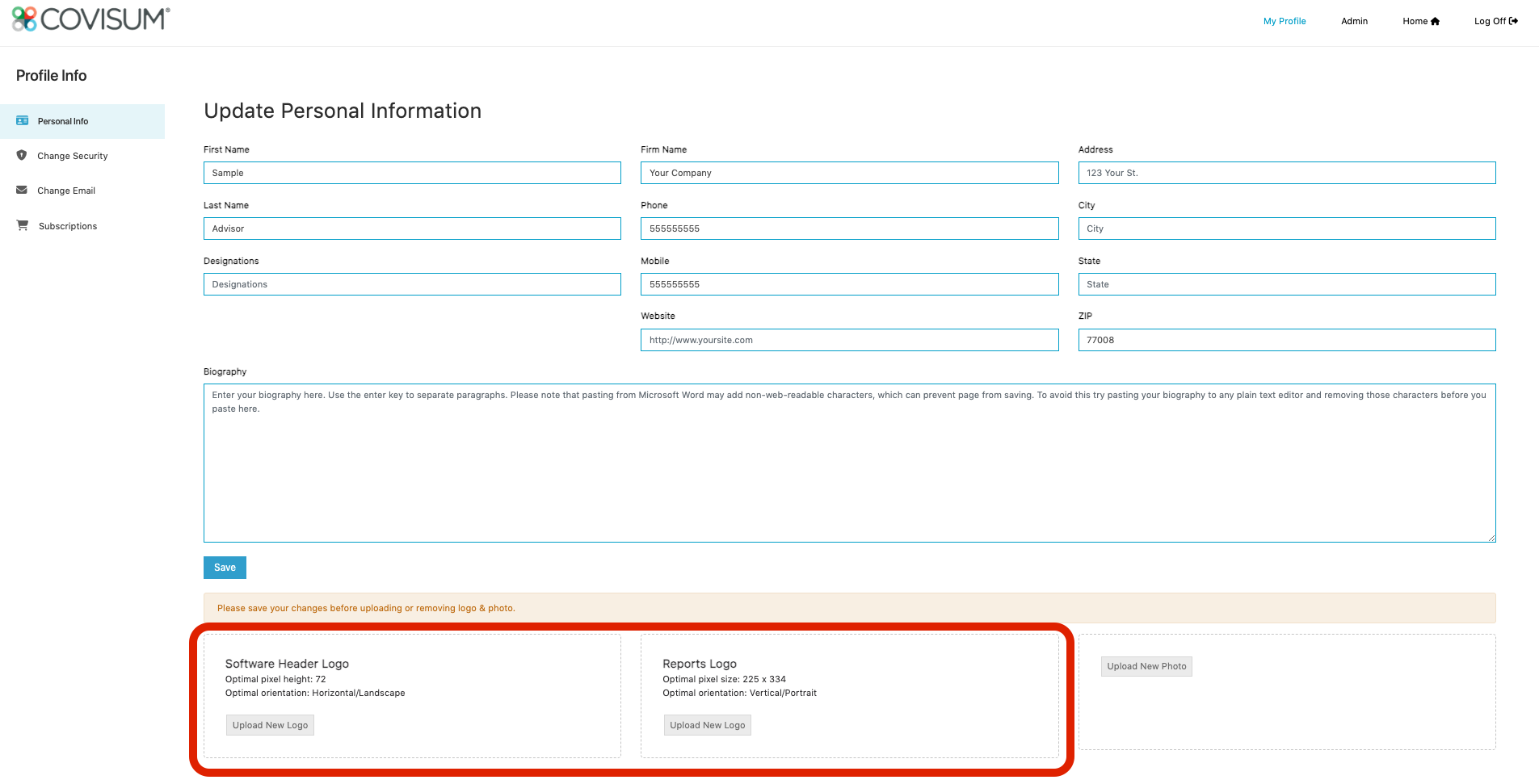Select the Firm Name input
Screen dimensions: 1539x784
(x=849, y=173)
